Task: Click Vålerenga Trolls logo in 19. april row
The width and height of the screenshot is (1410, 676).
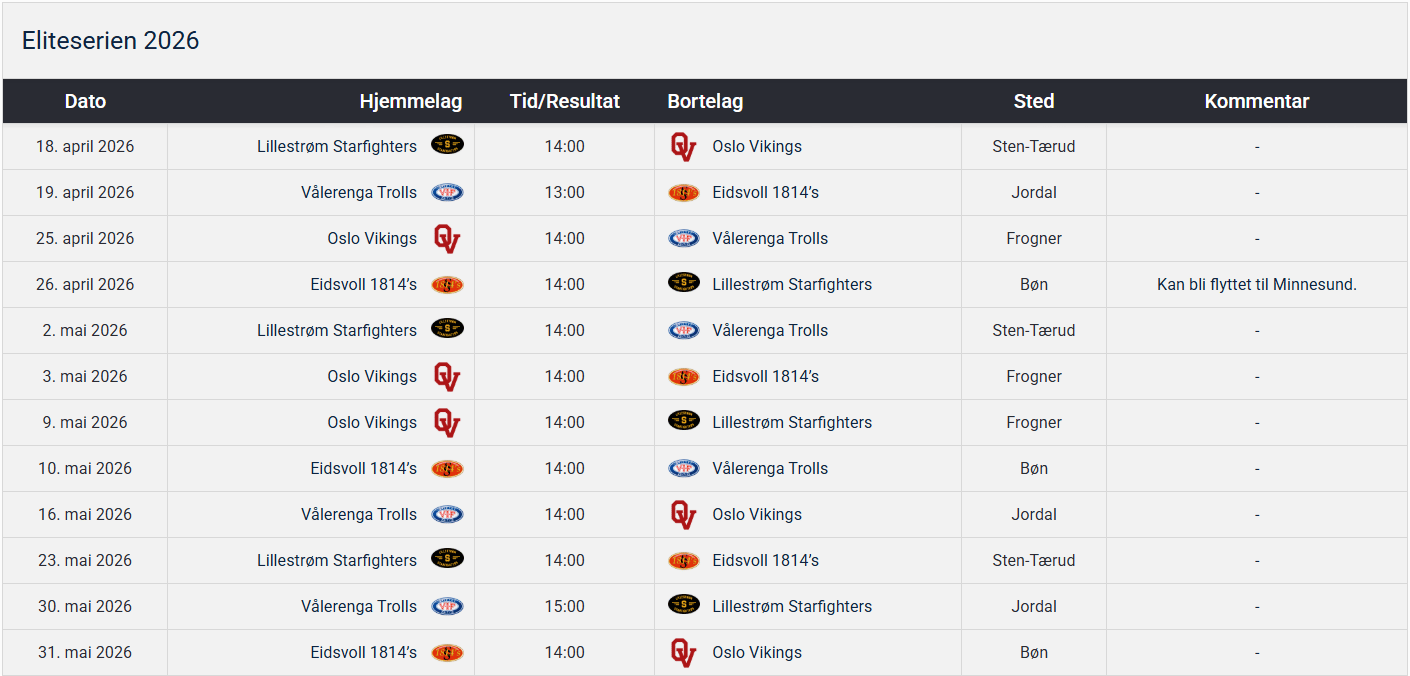Action: click(x=447, y=192)
